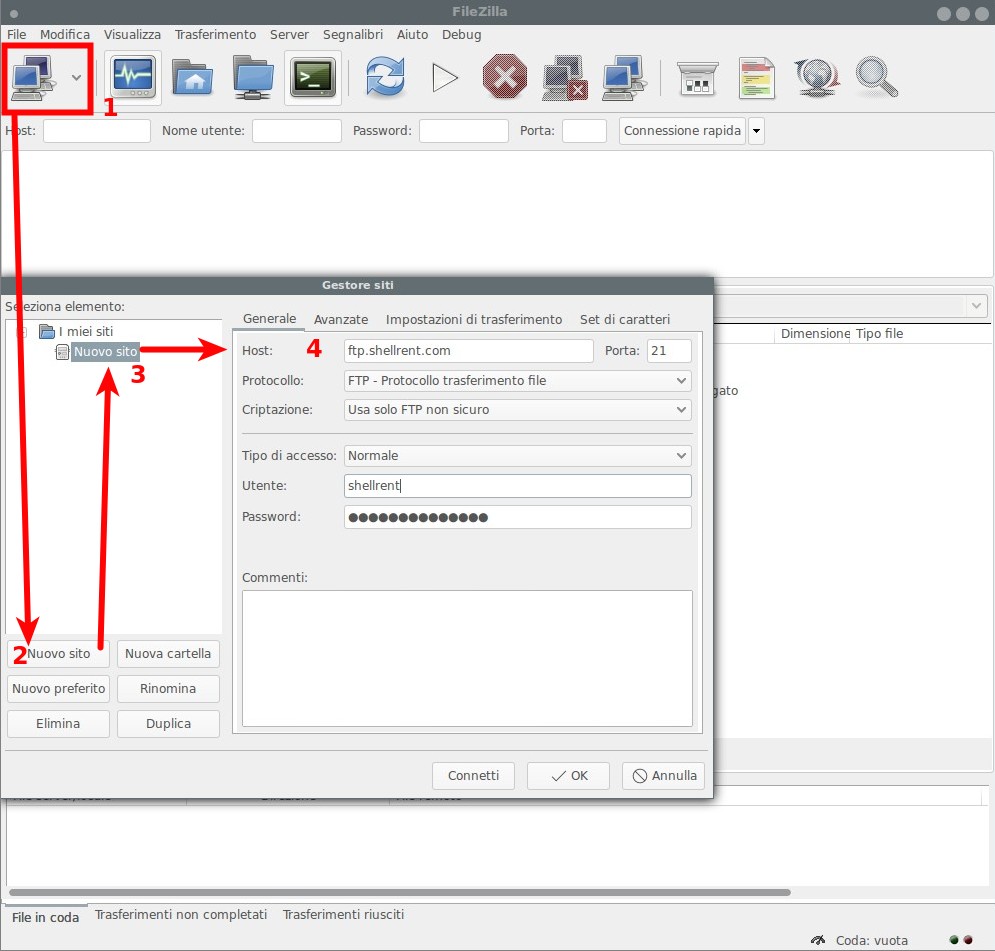Open the Segnalibri menu
995x951 pixels.
(x=353, y=34)
